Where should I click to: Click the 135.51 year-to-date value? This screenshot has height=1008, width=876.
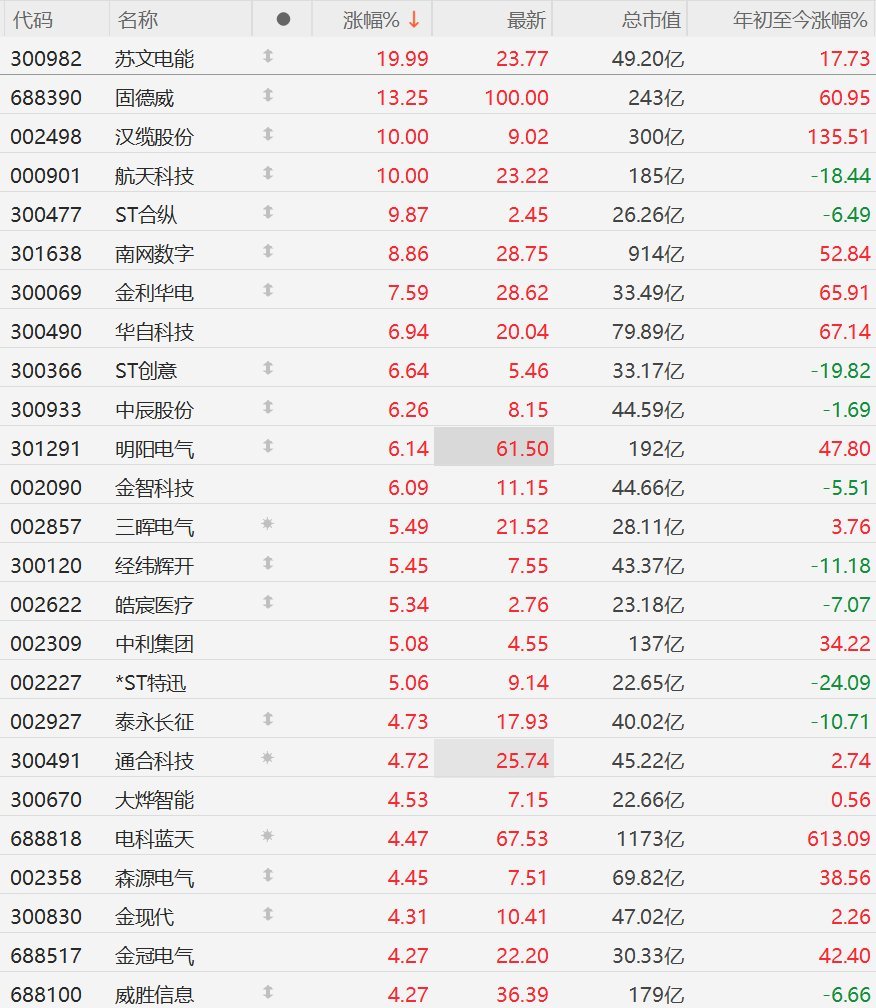coord(838,137)
